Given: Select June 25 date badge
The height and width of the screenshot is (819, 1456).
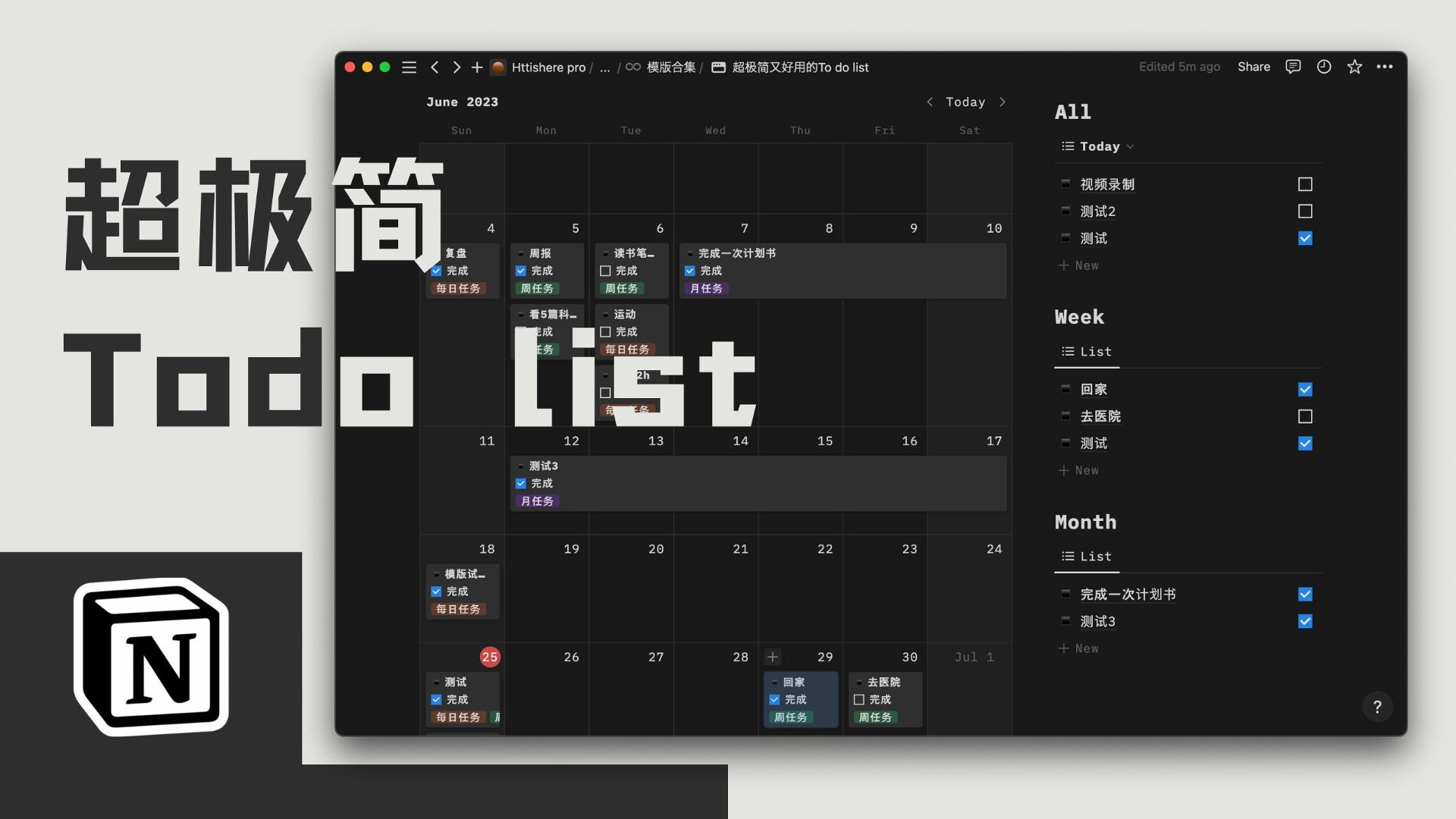Looking at the screenshot, I should coord(490,657).
